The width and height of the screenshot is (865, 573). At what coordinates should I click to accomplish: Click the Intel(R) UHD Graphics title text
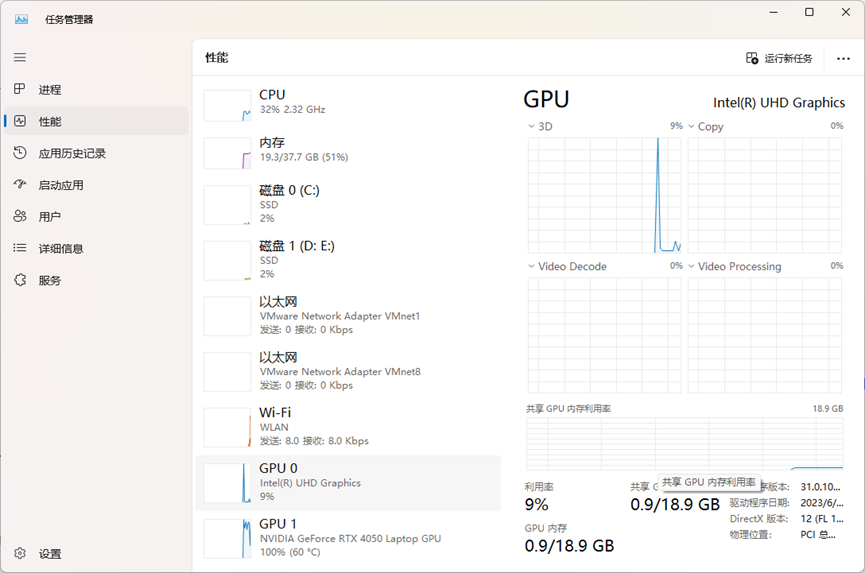[x=779, y=103]
